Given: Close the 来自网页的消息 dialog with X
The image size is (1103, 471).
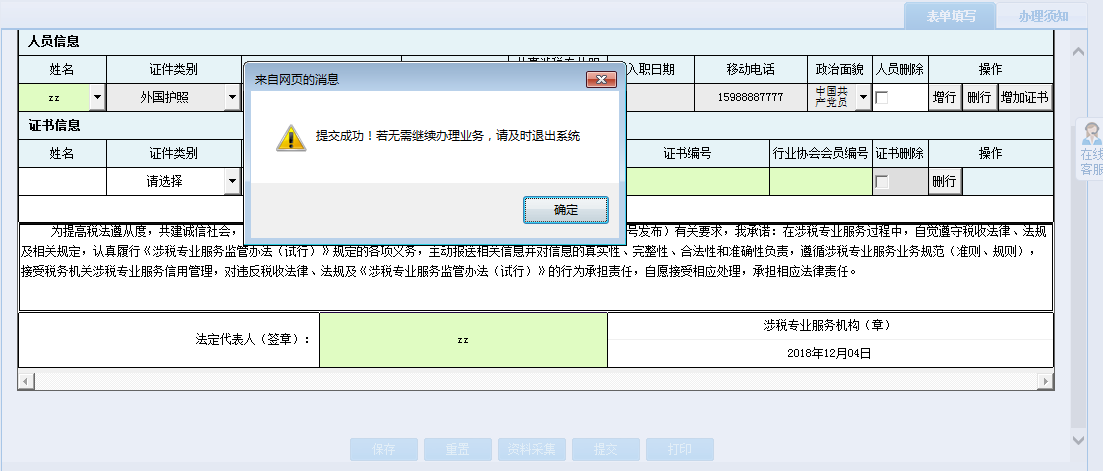Looking at the screenshot, I should (x=599, y=79).
